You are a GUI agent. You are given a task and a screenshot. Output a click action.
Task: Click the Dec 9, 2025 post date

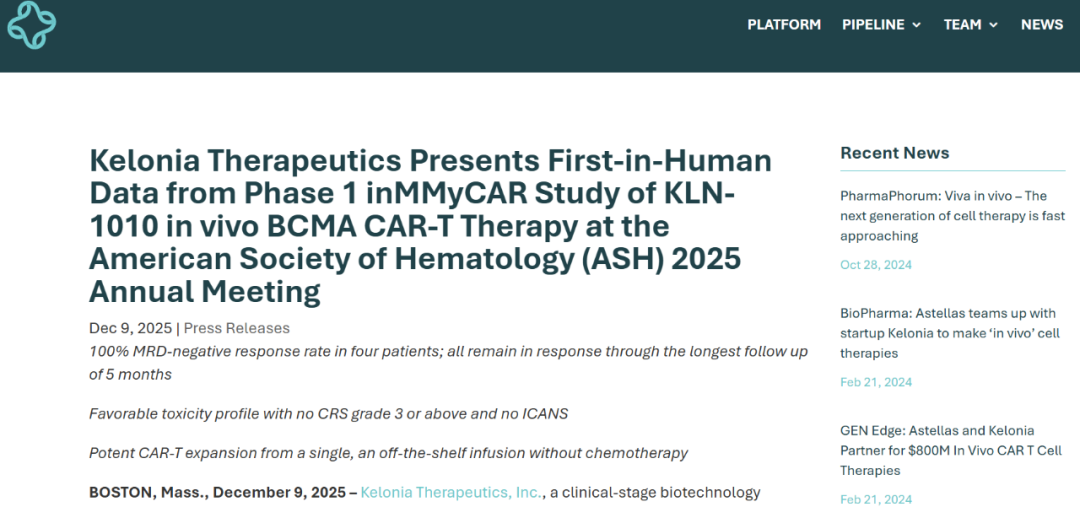(x=131, y=329)
